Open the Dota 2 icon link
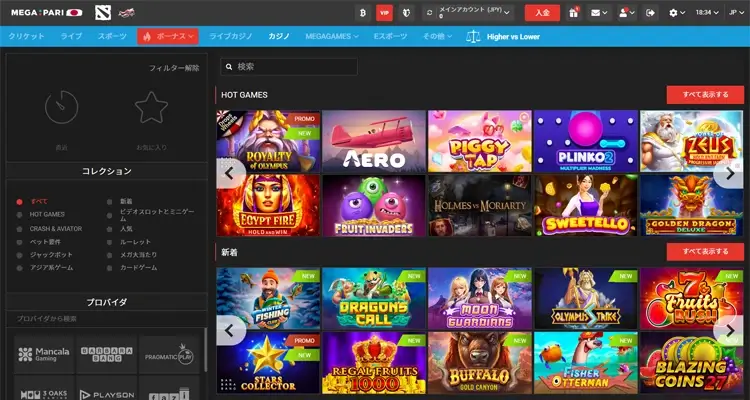Screen dimensions: 750x400 103,13
